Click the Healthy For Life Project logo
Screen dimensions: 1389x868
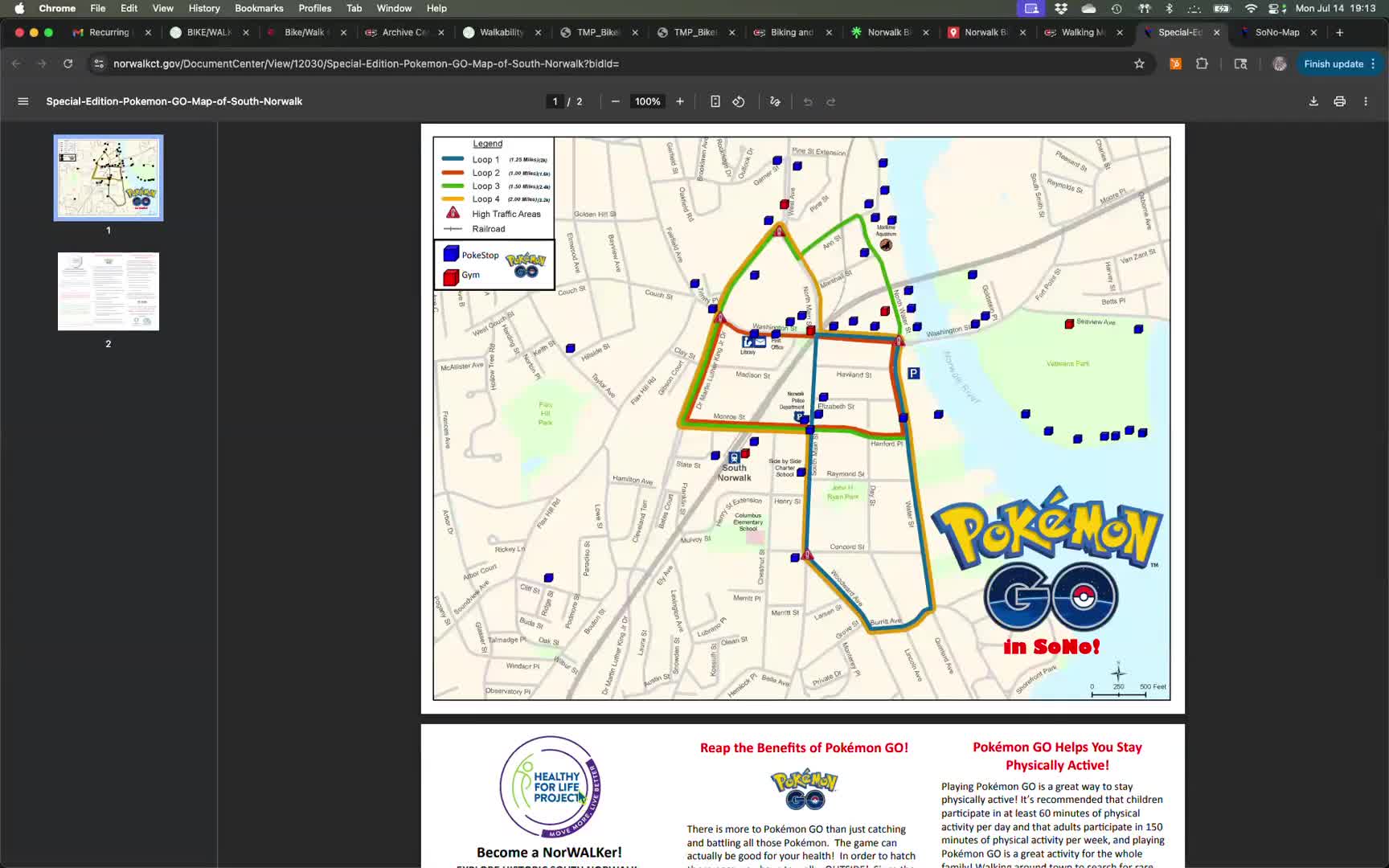551,787
